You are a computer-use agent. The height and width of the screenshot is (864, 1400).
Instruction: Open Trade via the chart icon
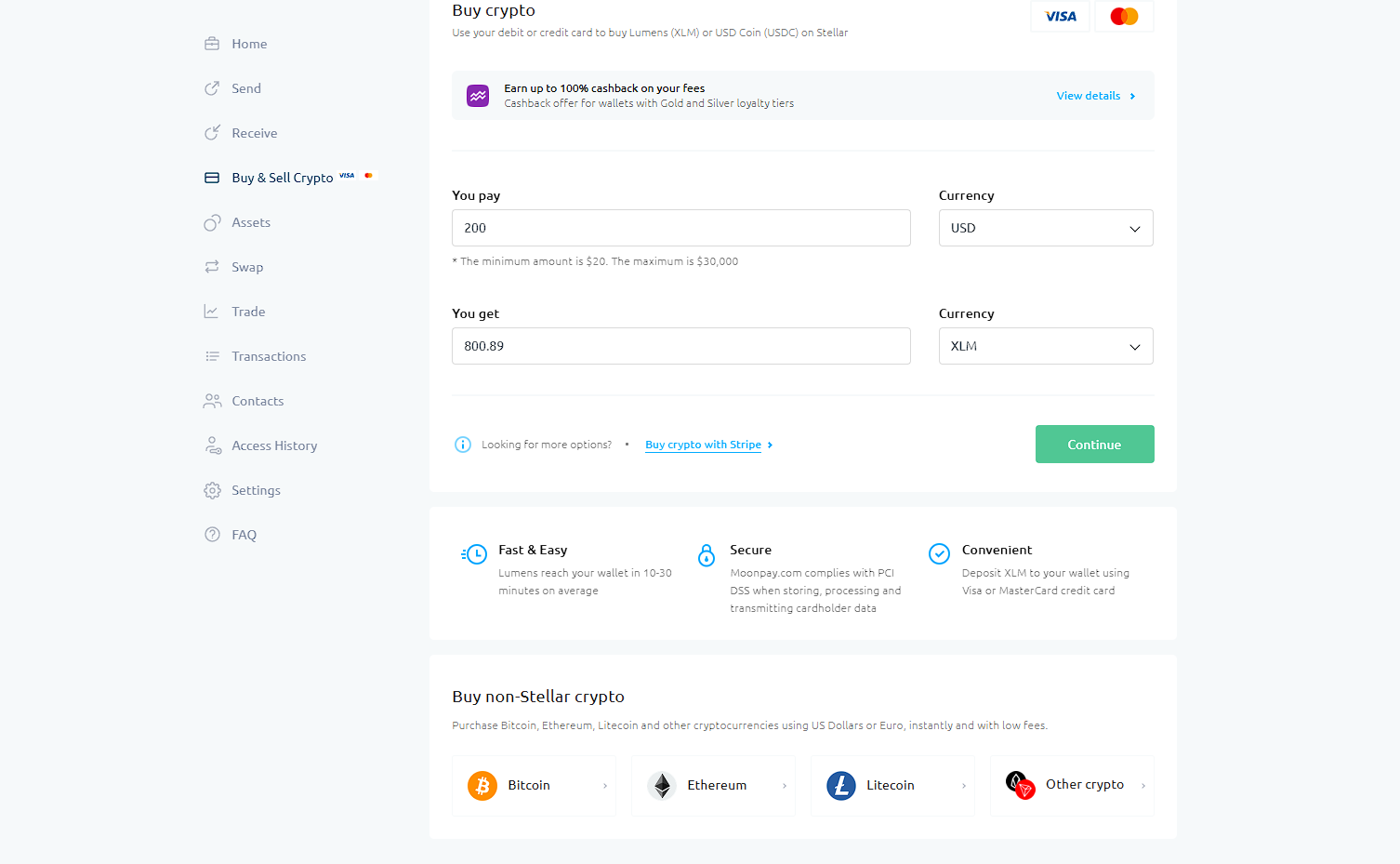point(213,312)
